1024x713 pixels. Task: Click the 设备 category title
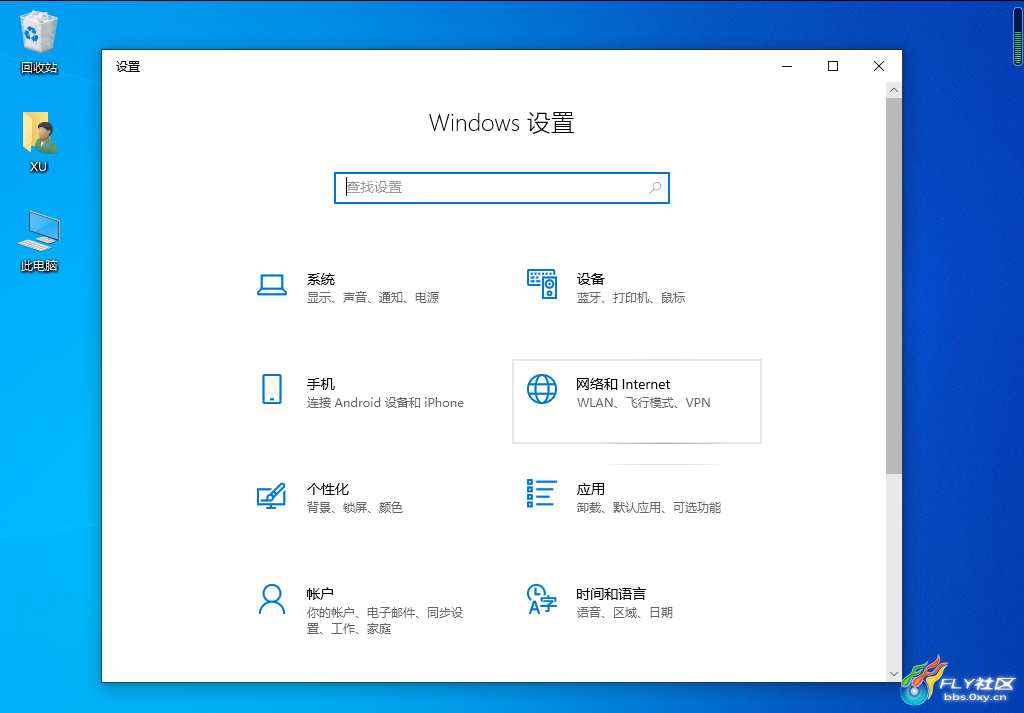click(590, 279)
